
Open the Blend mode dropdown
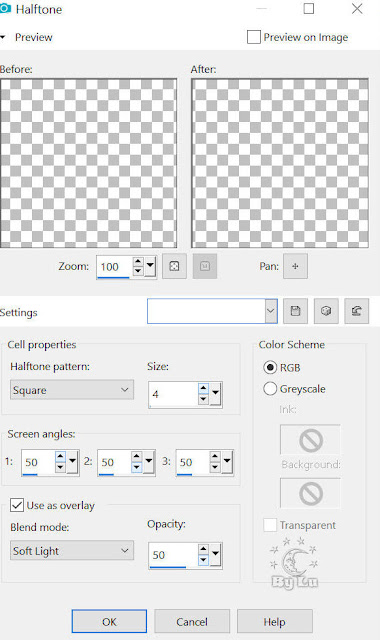click(72, 551)
